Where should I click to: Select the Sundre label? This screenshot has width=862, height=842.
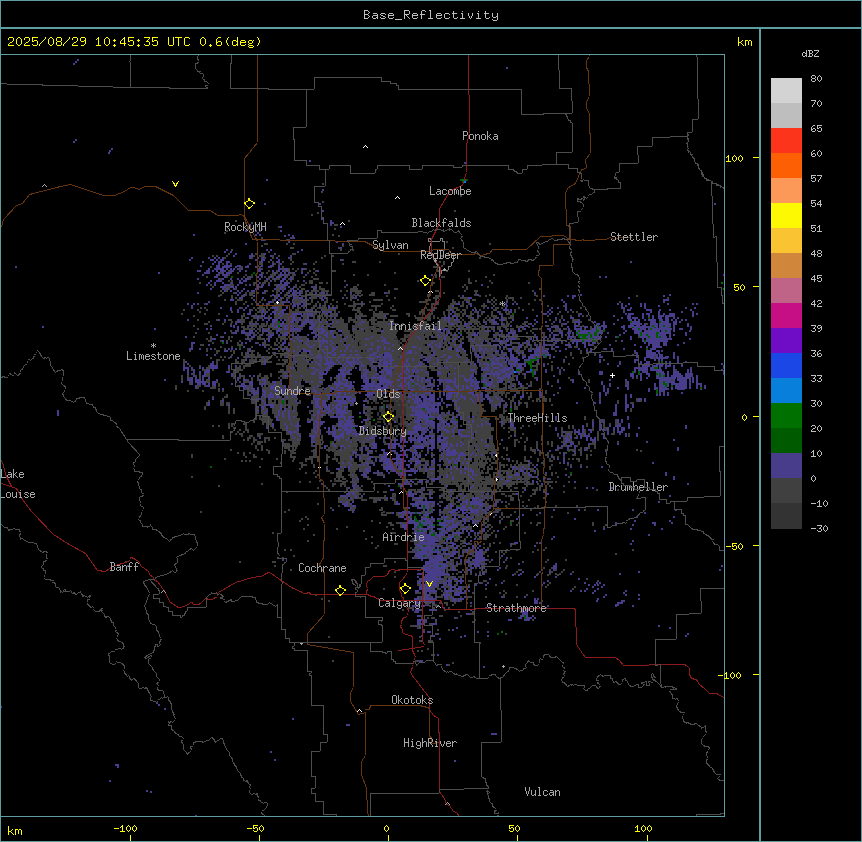click(292, 391)
